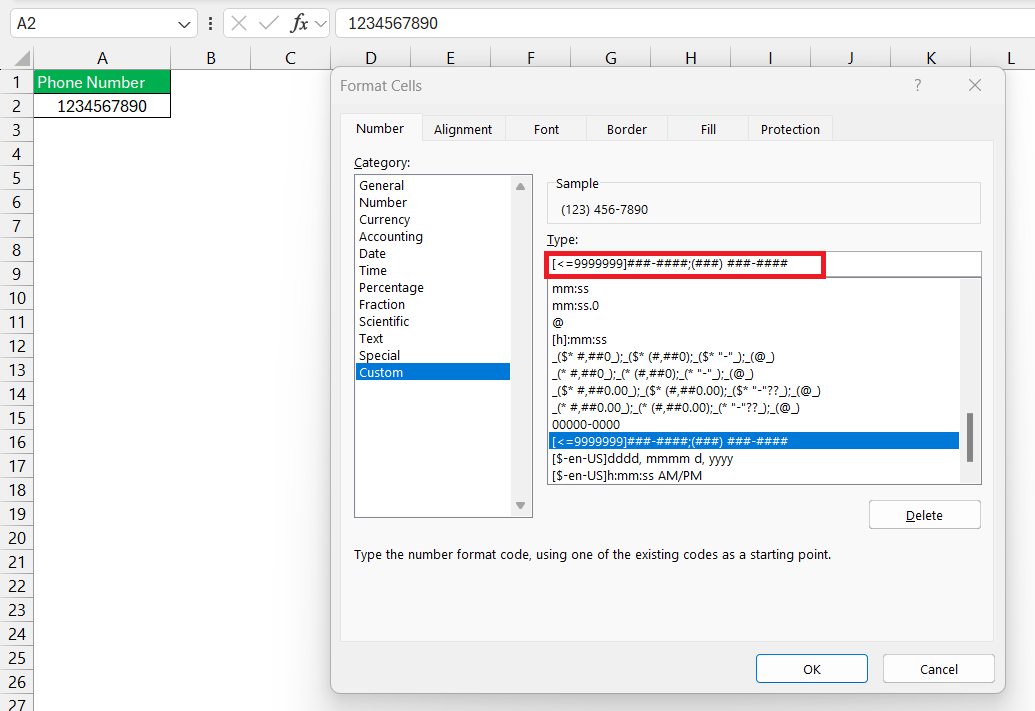
Task: Select the Special category
Action: click(432, 355)
